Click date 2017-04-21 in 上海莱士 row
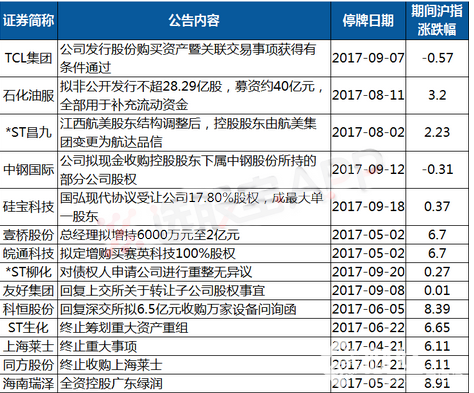Image resolution: width=474 pixels, height=393 pixels. 368,346
